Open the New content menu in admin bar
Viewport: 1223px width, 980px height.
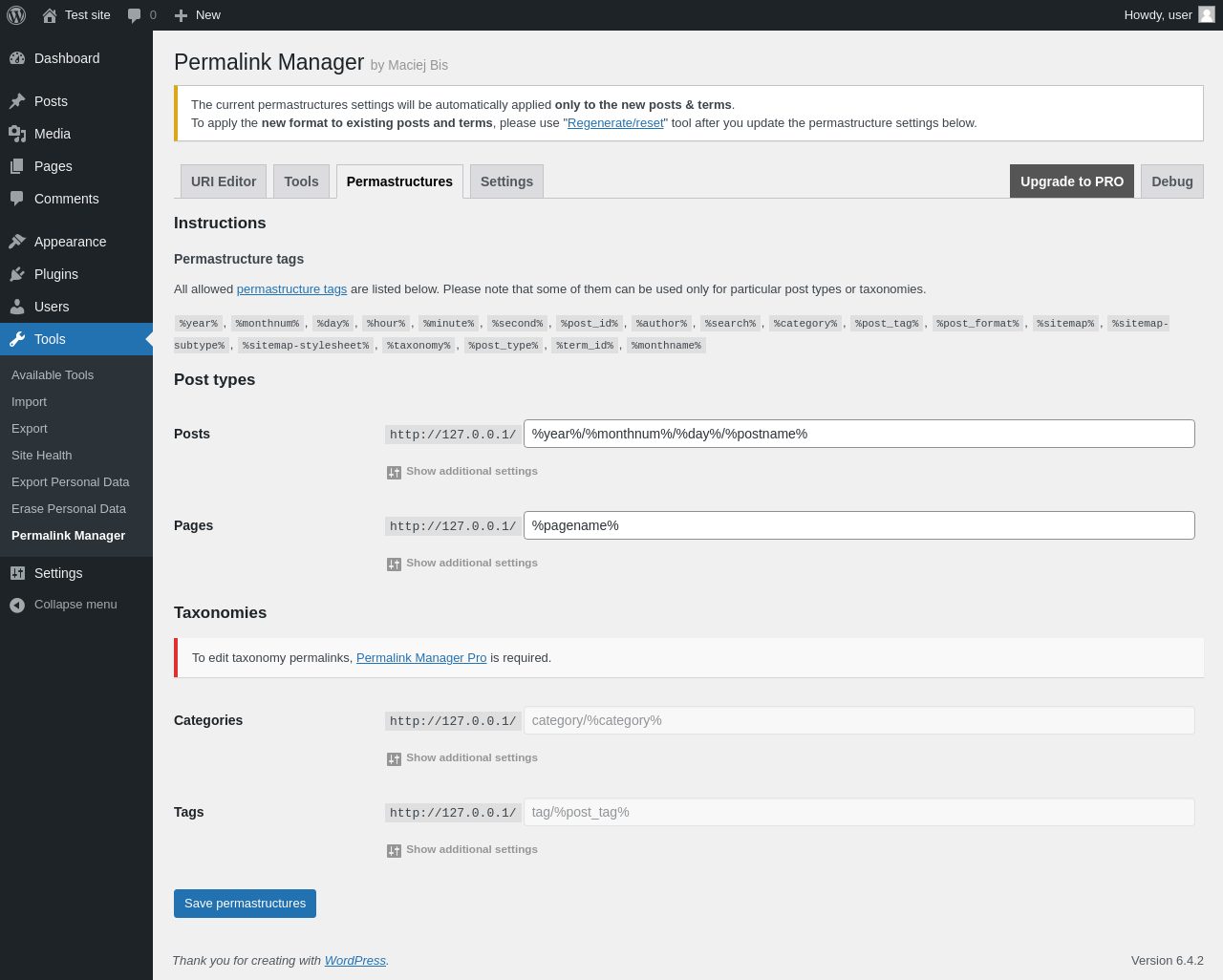point(198,15)
